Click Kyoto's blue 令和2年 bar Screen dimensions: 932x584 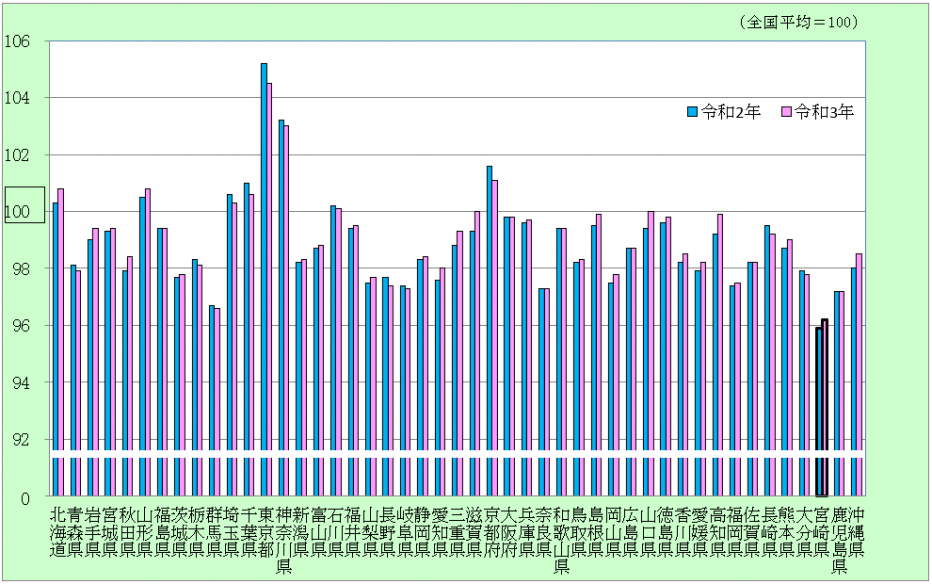tap(489, 331)
